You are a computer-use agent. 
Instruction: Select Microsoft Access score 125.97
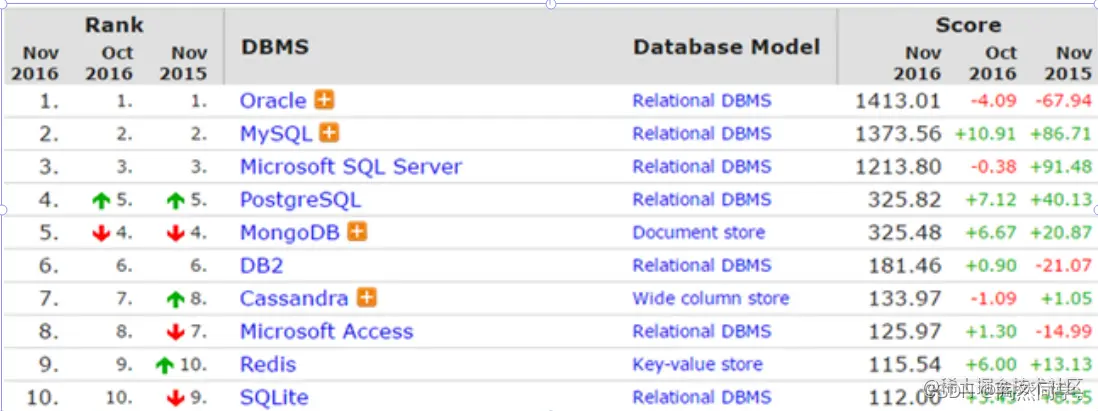tap(905, 331)
